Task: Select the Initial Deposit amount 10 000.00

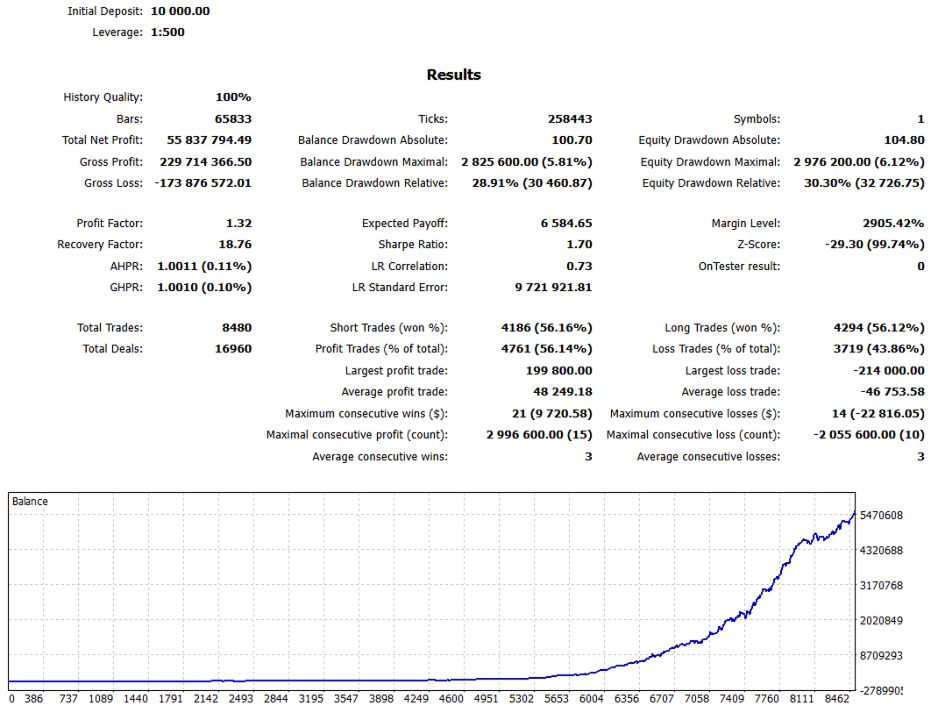Action: pos(180,11)
